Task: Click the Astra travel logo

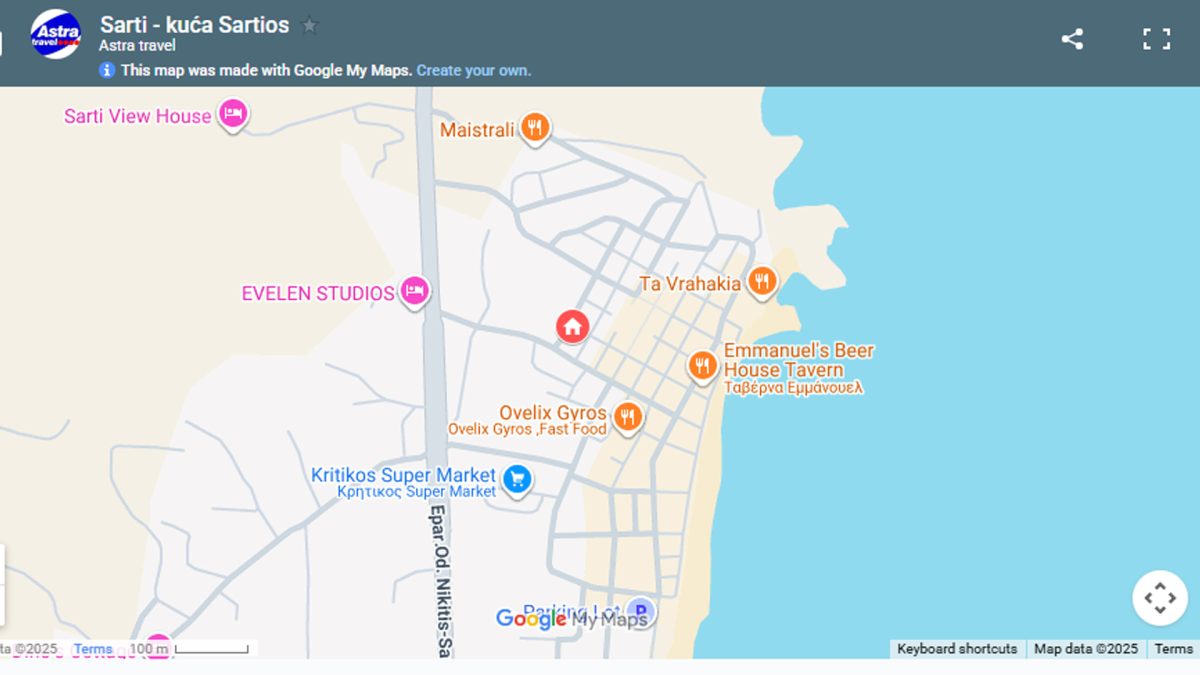Action: pyautogui.click(x=56, y=34)
